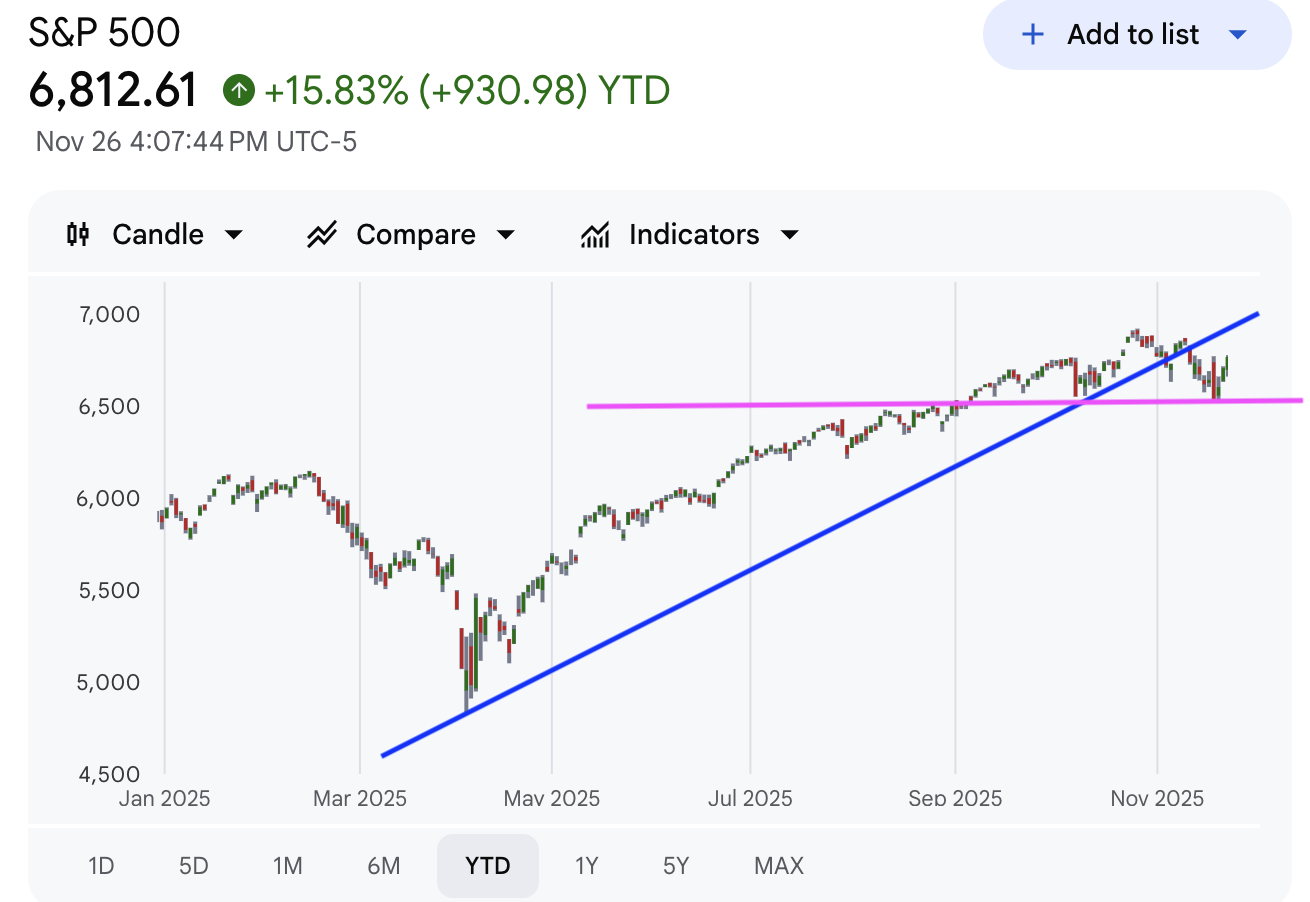Switch to the 1D time range

(x=100, y=865)
